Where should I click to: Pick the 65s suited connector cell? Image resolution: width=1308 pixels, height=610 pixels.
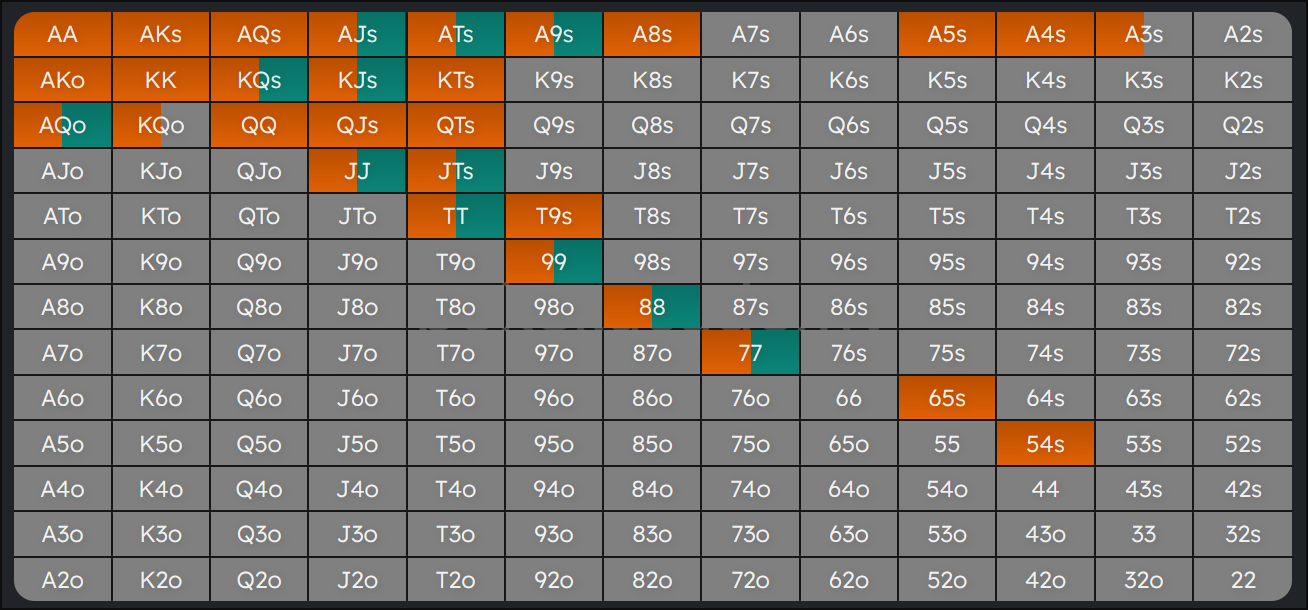(x=947, y=398)
